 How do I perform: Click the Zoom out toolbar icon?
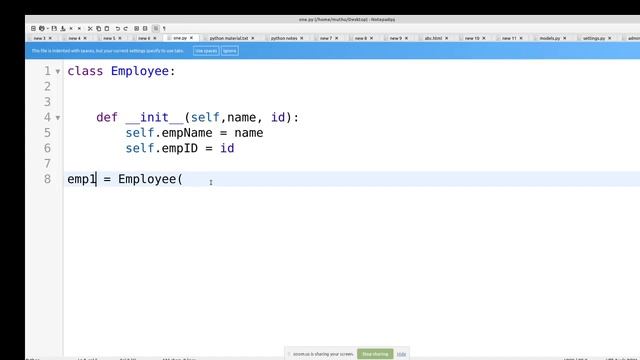pos(145,29)
